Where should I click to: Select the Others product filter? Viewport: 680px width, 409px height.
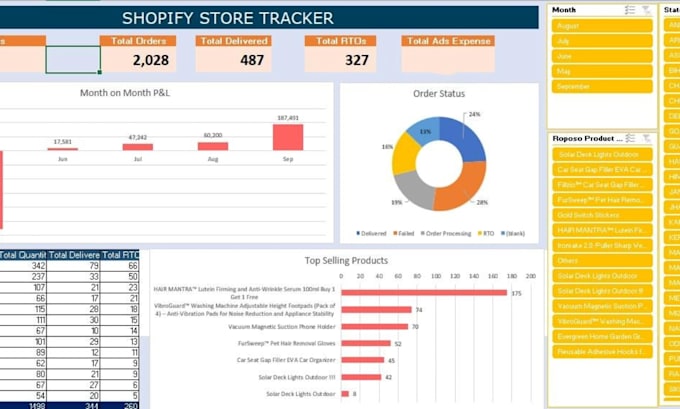point(602,261)
